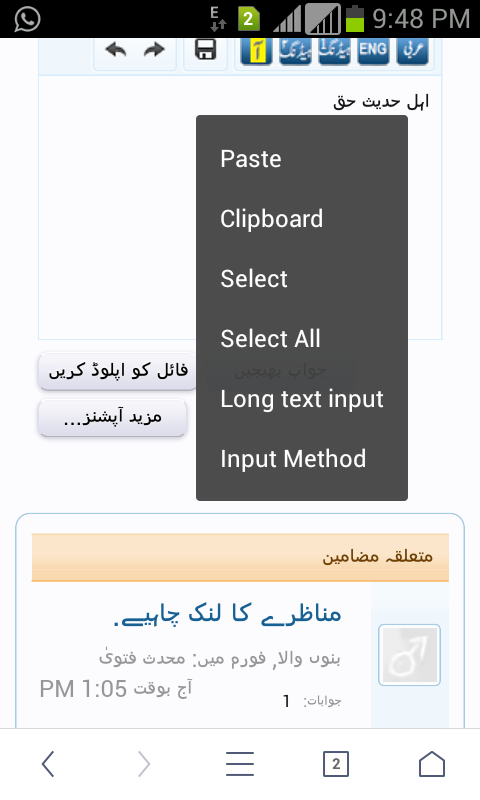Image resolution: width=480 pixels, height=800 pixels.
Task: Tap the user avatar thumbnail
Action: pyautogui.click(x=409, y=655)
